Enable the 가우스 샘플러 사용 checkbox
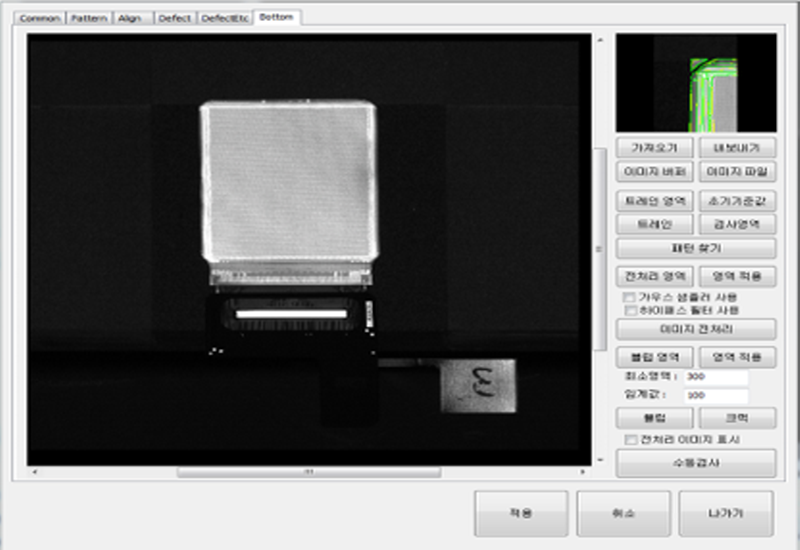This screenshot has height=550, width=800. pyautogui.click(x=629, y=297)
